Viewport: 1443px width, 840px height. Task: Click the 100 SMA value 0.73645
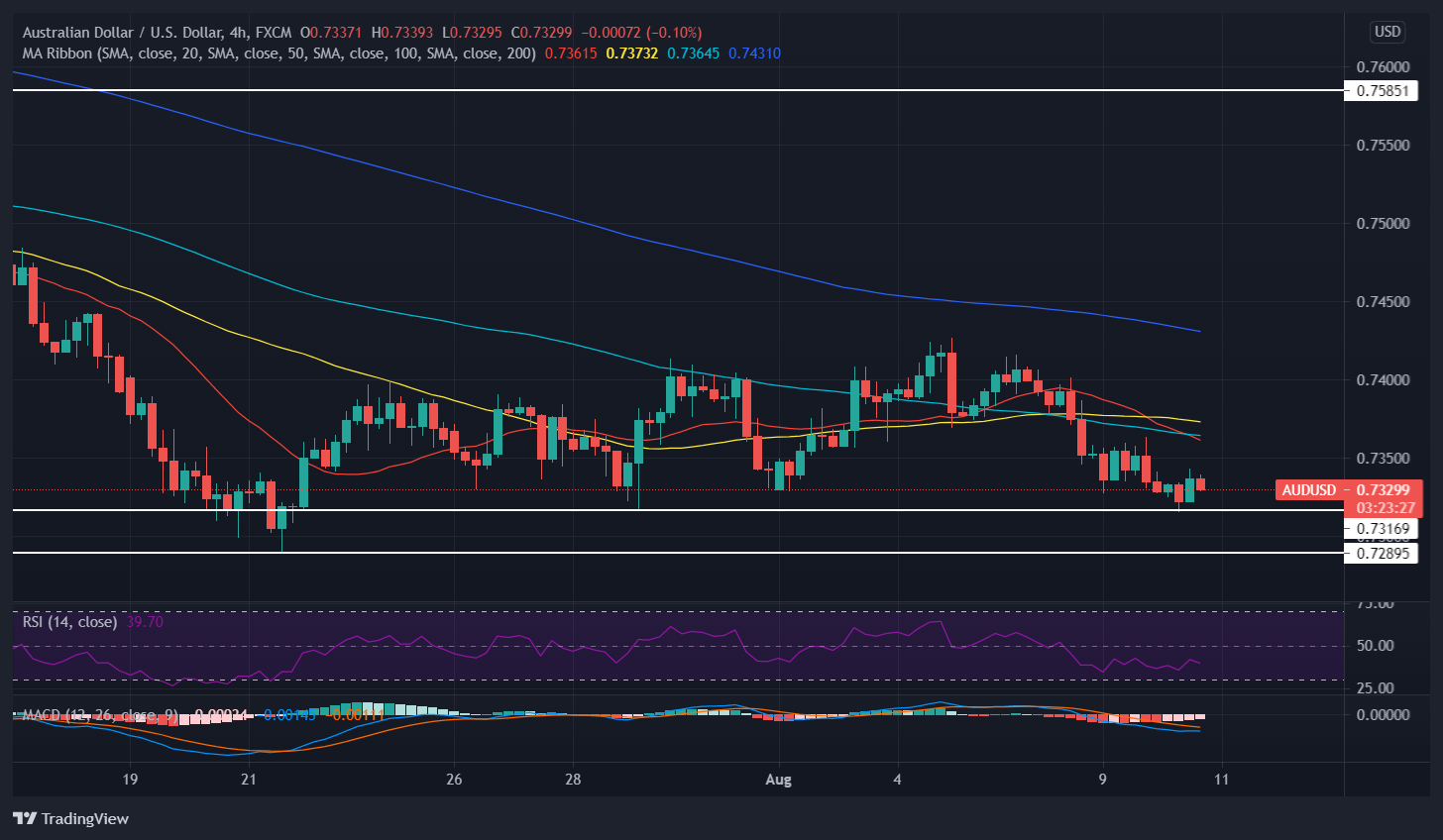coord(694,53)
